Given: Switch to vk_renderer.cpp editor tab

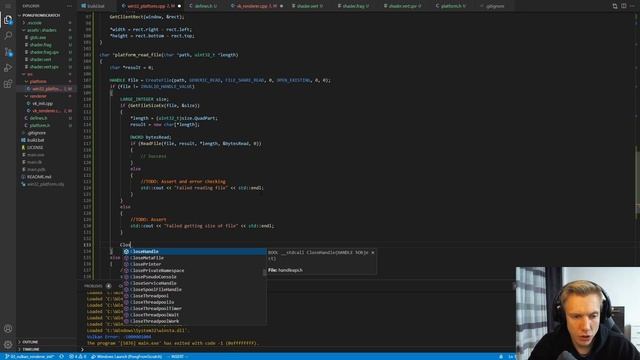Looking at the screenshot, I should click(x=256, y=6).
